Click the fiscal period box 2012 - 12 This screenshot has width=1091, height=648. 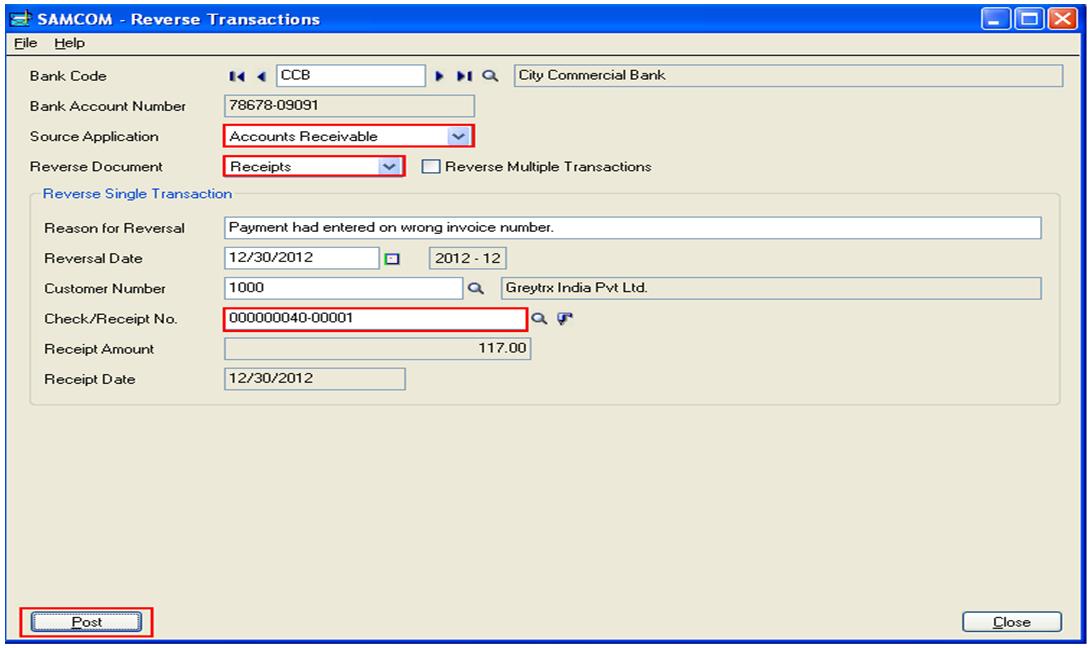click(x=468, y=258)
